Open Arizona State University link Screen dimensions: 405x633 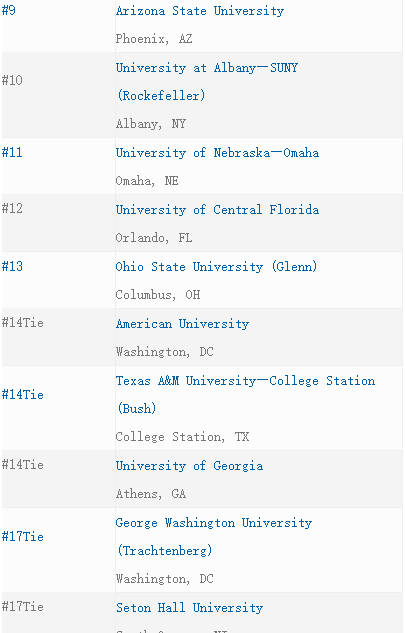[200, 11]
